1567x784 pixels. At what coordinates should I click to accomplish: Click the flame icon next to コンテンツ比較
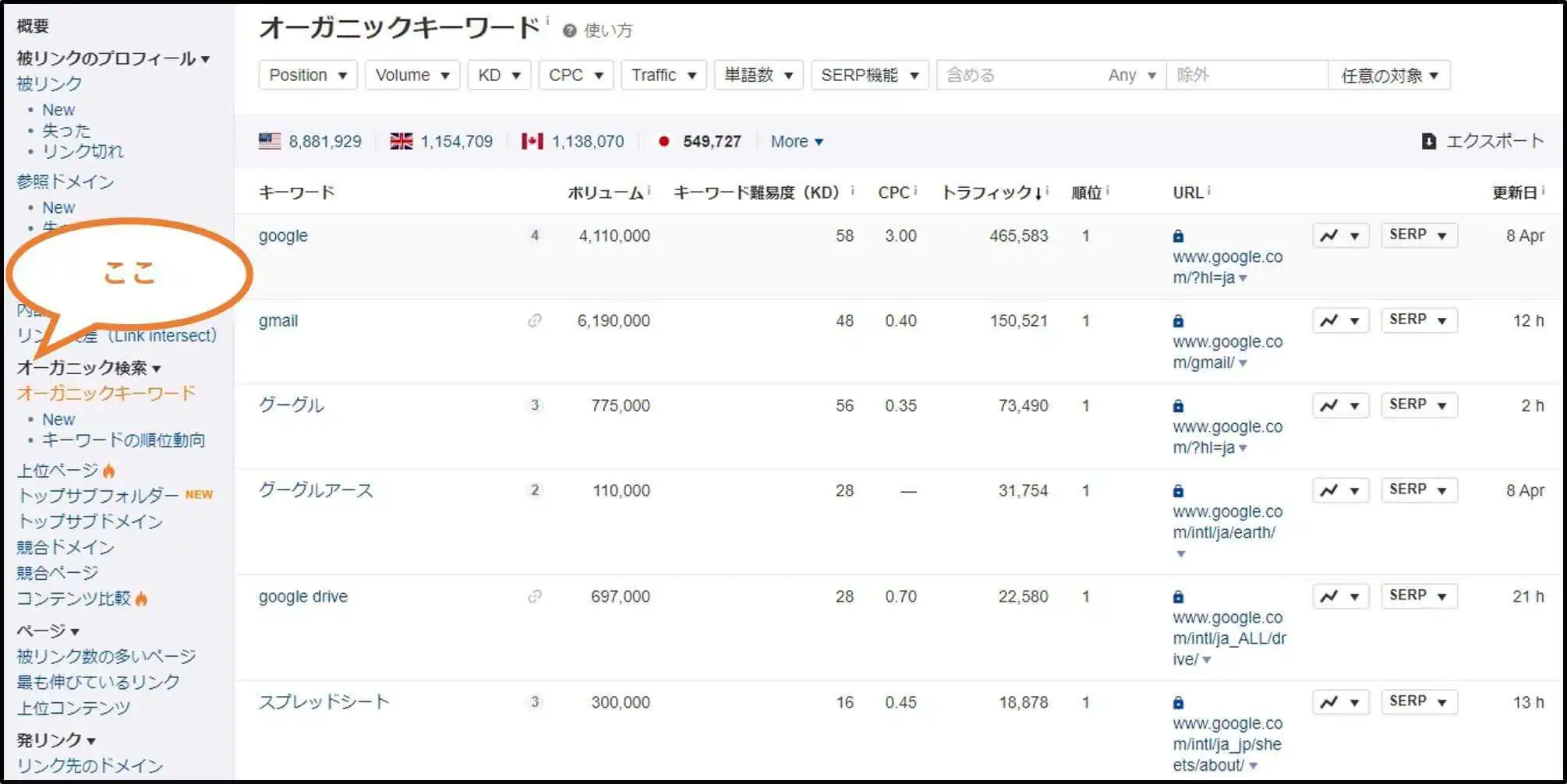tap(141, 599)
